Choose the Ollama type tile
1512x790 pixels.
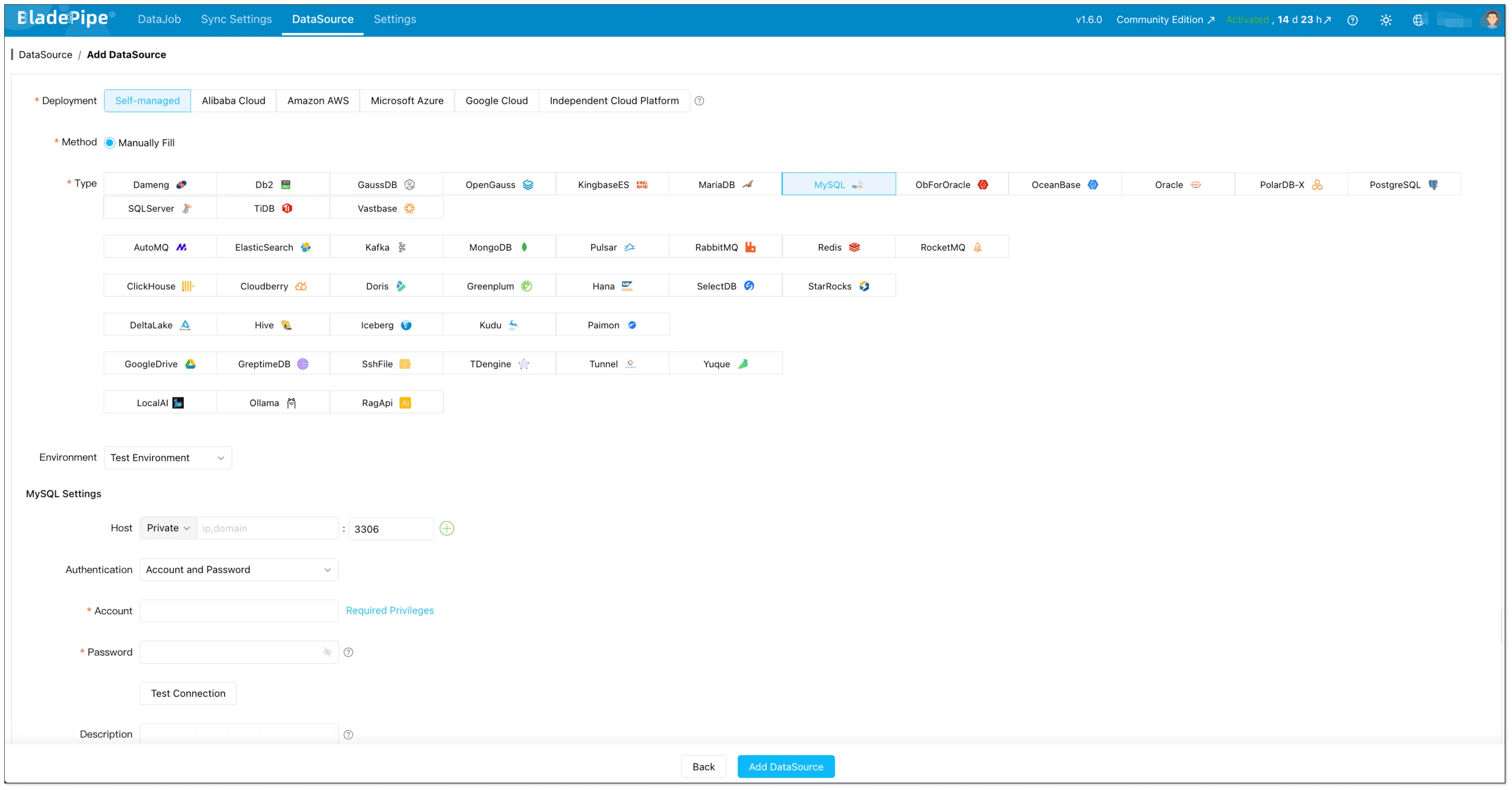pyautogui.click(x=273, y=403)
